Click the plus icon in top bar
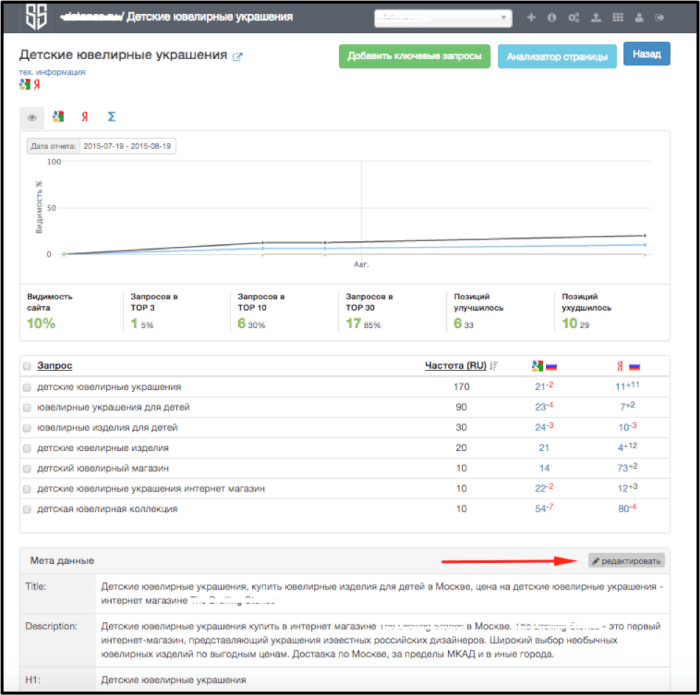This screenshot has height=695, width=700. tap(530, 17)
